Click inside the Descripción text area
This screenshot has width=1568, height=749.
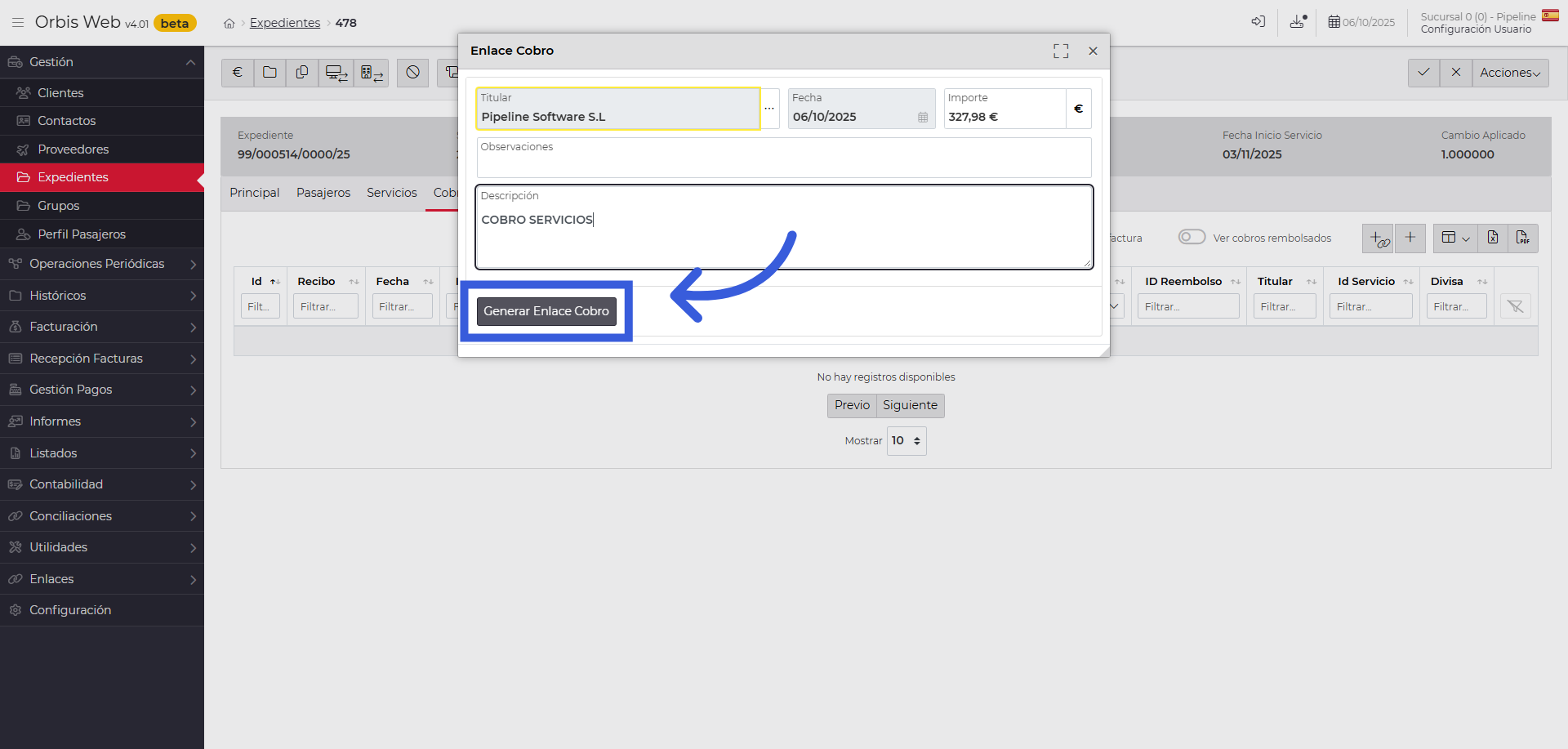784,227
